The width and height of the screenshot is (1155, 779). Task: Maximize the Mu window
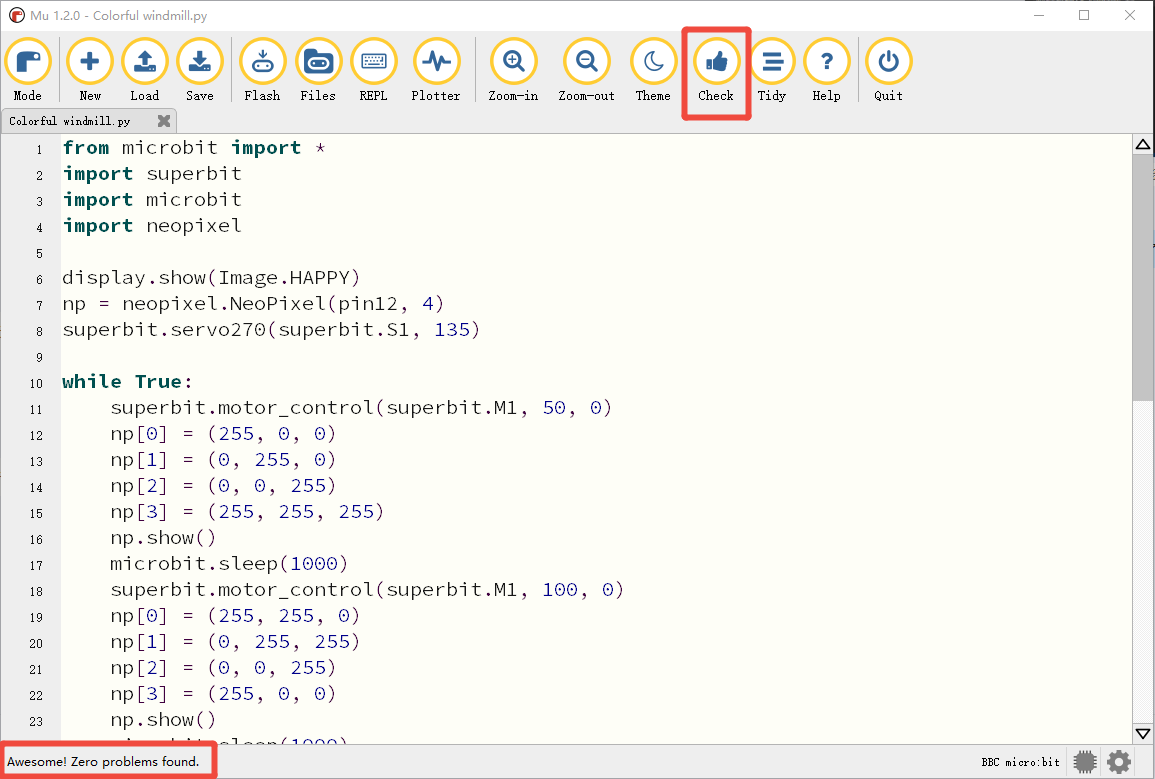pos(1084,15)
